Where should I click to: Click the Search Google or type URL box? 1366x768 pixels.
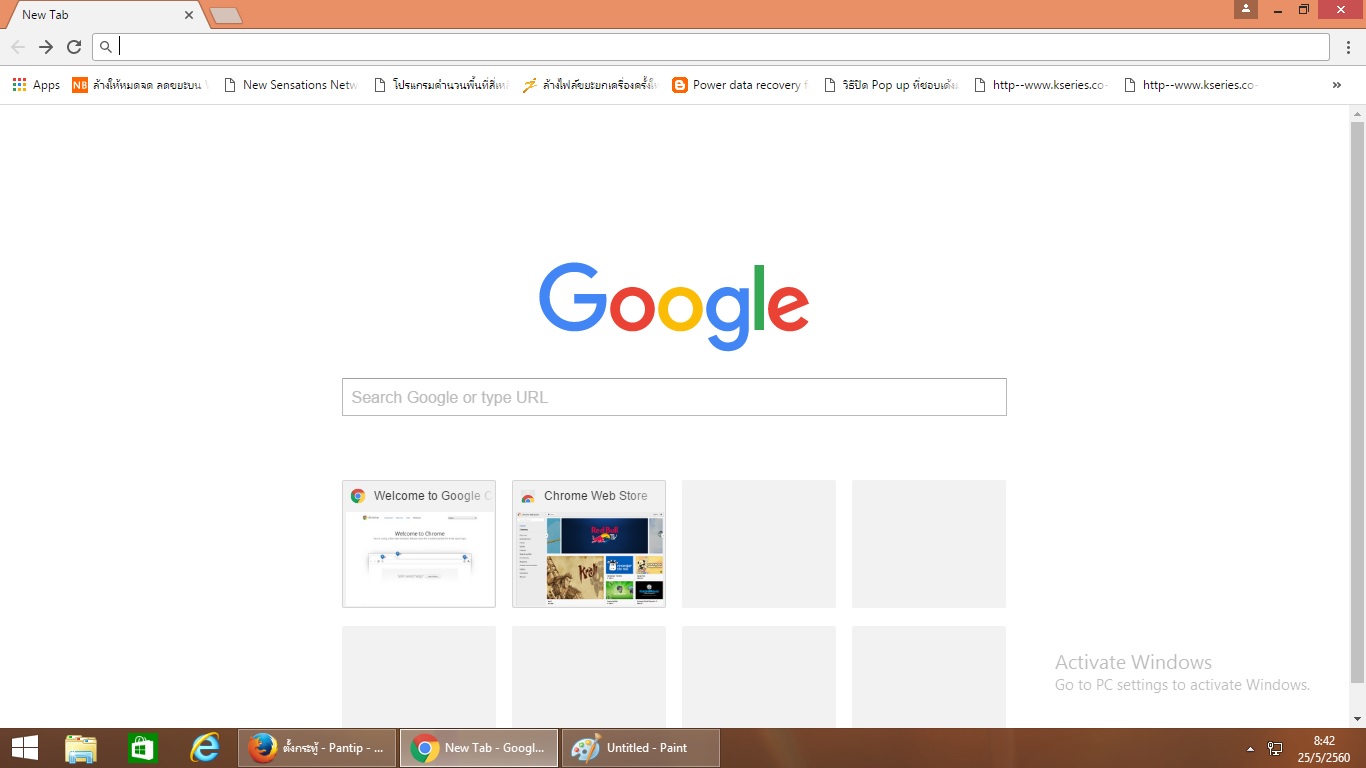click(674, 397)
